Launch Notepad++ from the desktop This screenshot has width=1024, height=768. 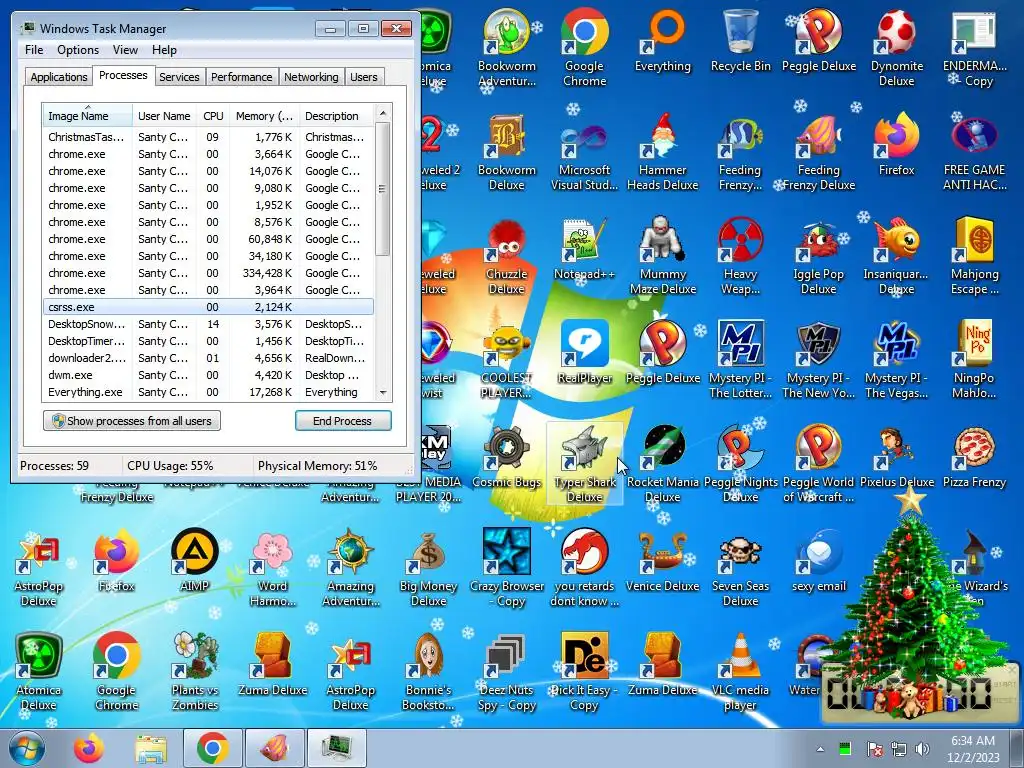click(584, 249)
